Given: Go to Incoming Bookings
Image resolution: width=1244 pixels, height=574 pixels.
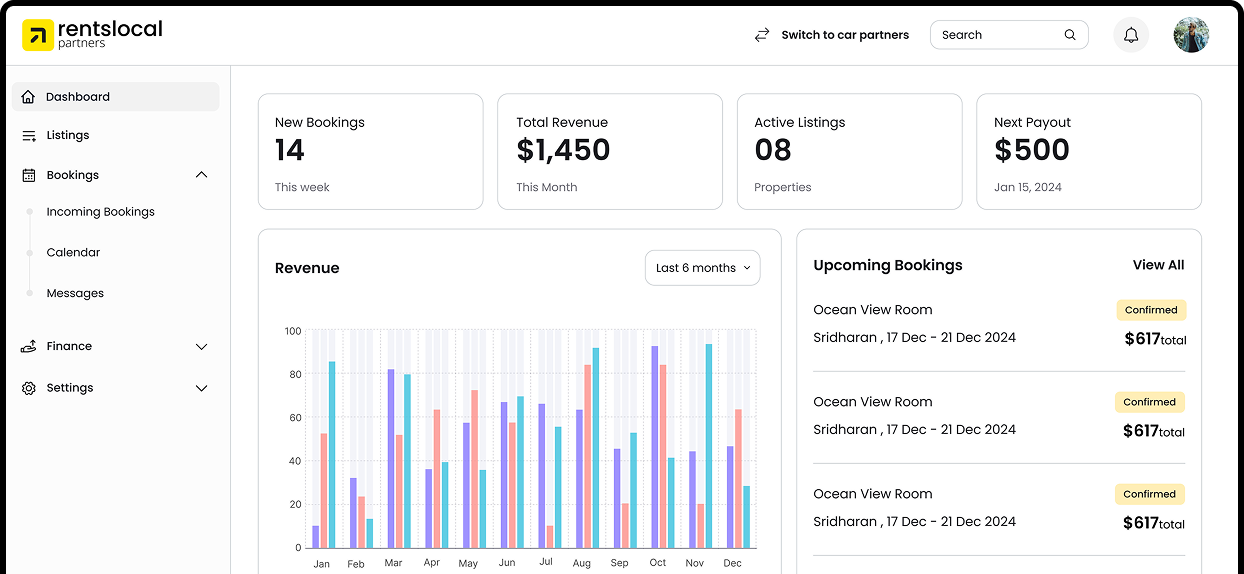Looking at the screenshot, I should tap(100, 212).
